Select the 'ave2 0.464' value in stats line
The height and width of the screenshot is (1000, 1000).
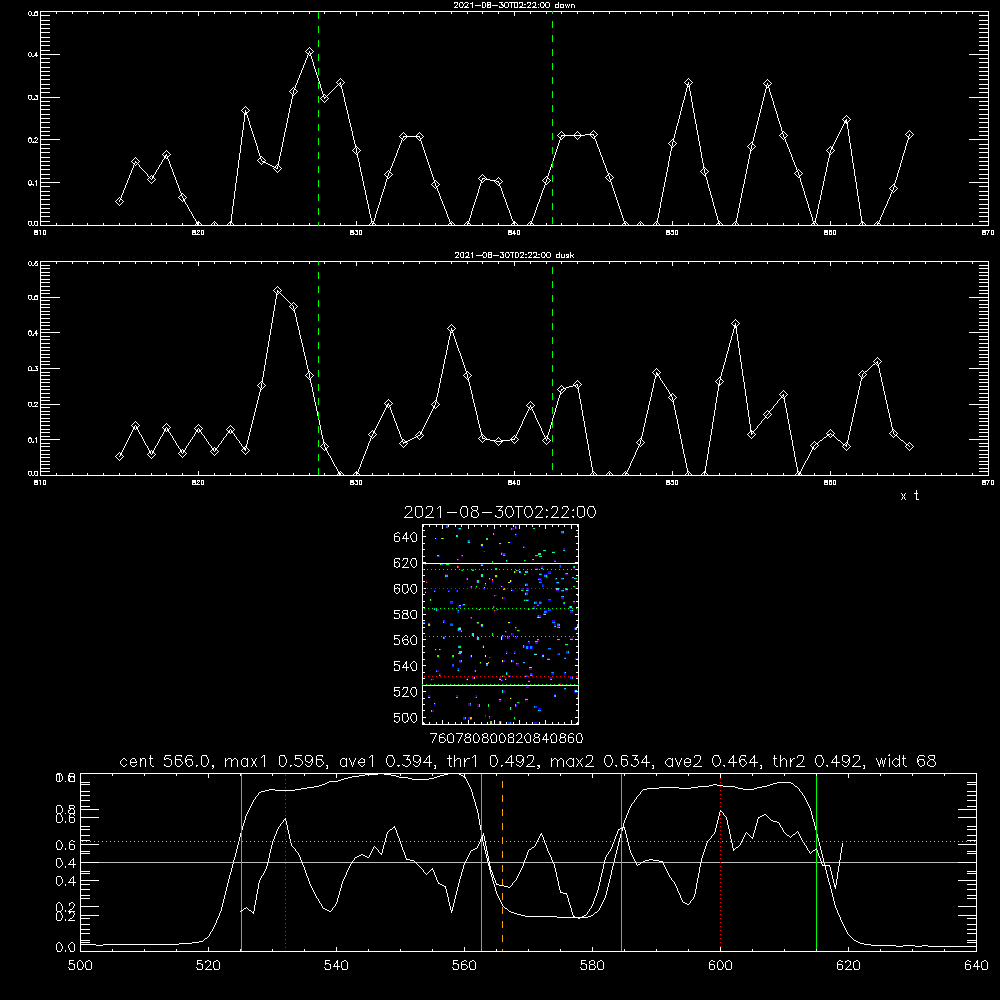tap(710, 761)
